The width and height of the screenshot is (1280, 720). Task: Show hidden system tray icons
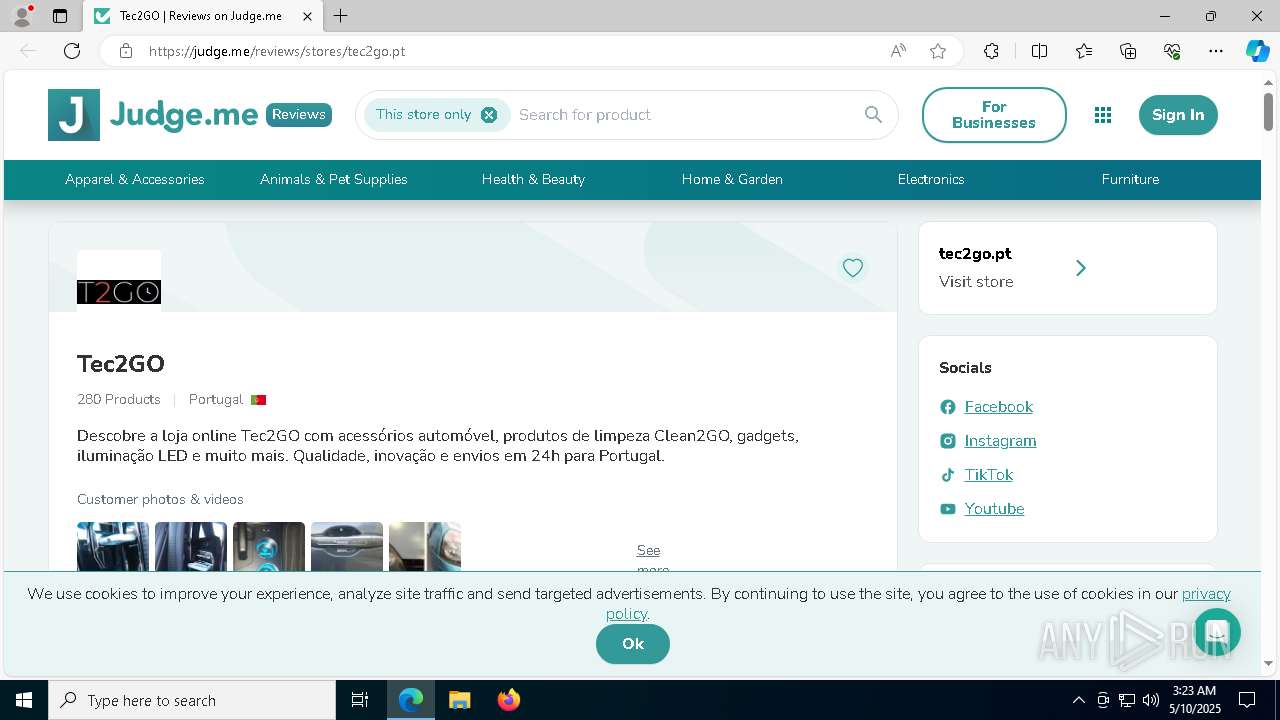[x=1078, y=700]
